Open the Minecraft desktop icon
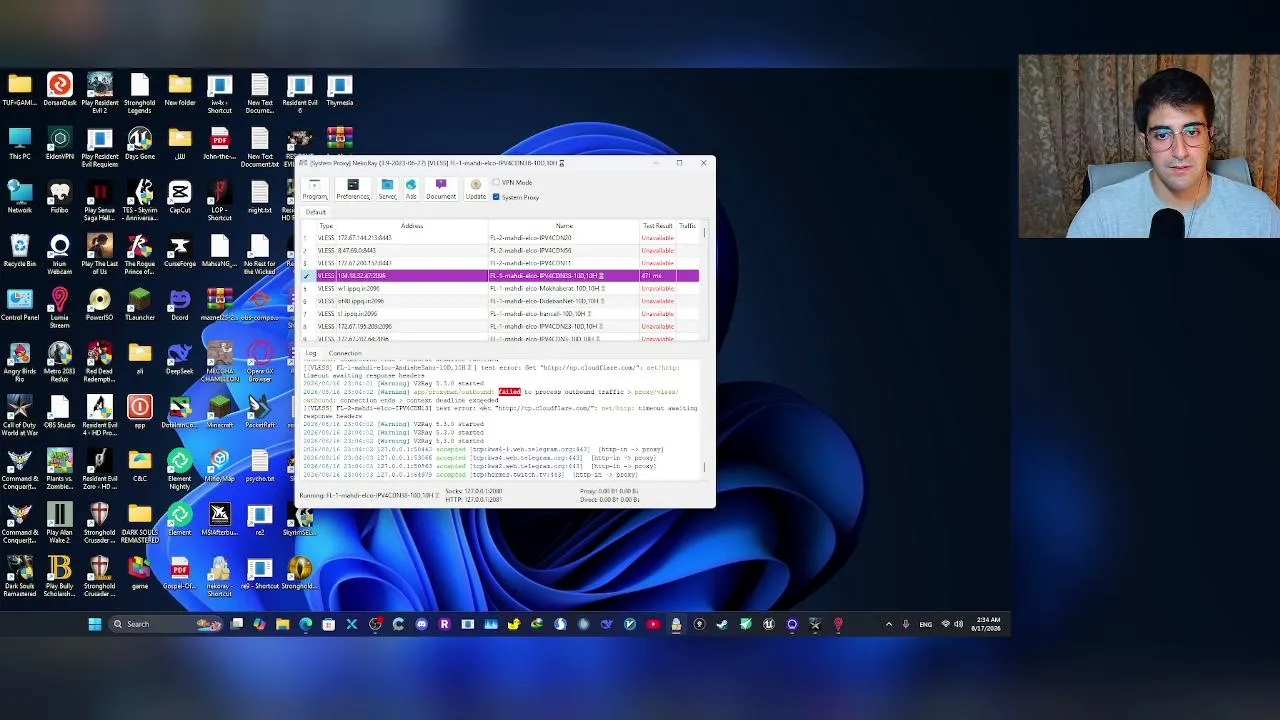Screen dimensions: 1280x720 (219, 413)
